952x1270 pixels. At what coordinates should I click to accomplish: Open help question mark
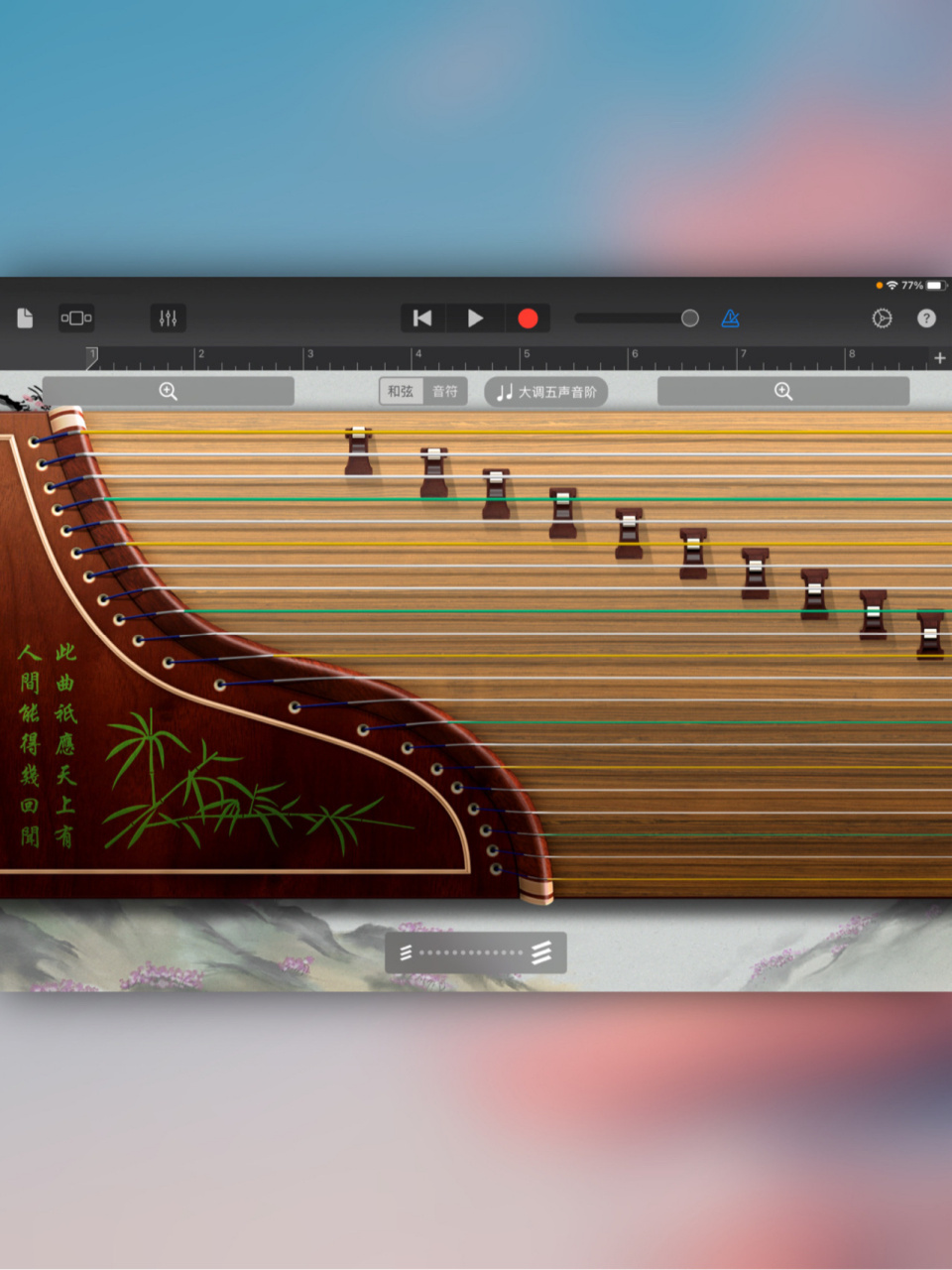pyautogui.click(x=926, y=317)
